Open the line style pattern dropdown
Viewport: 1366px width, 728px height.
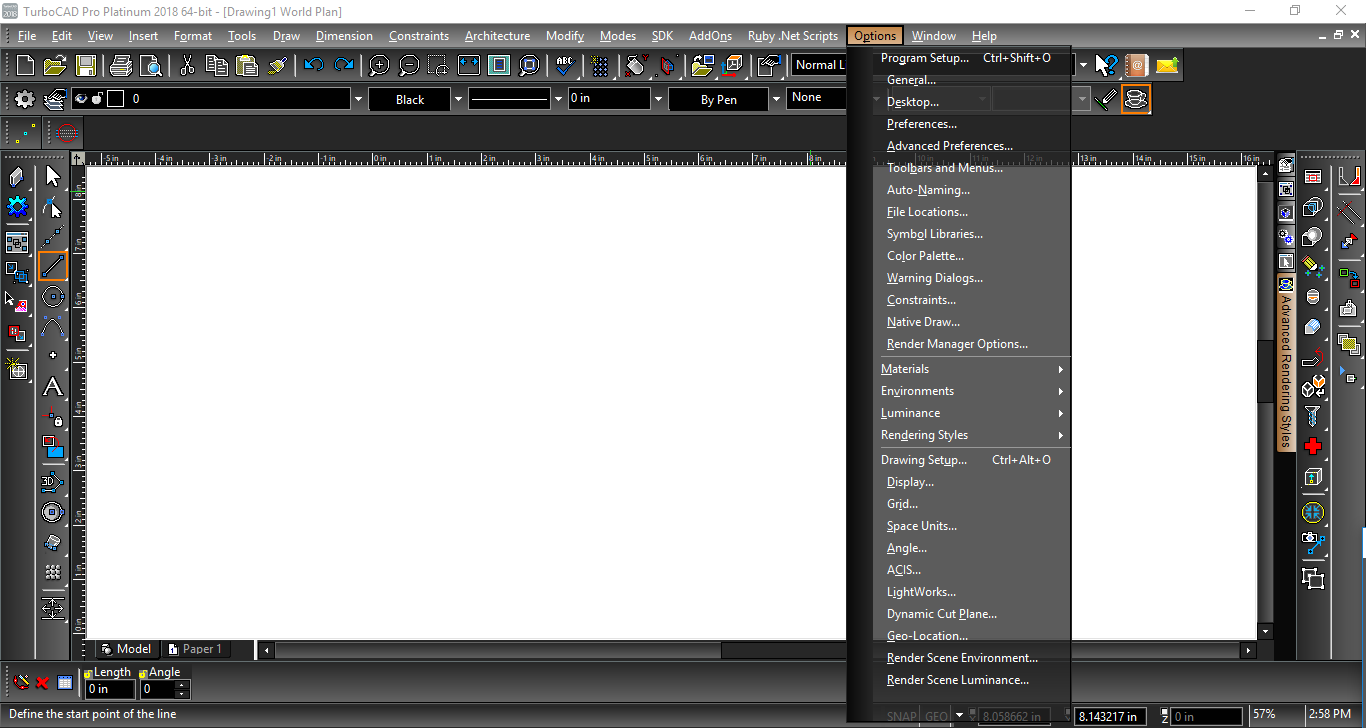558,99
